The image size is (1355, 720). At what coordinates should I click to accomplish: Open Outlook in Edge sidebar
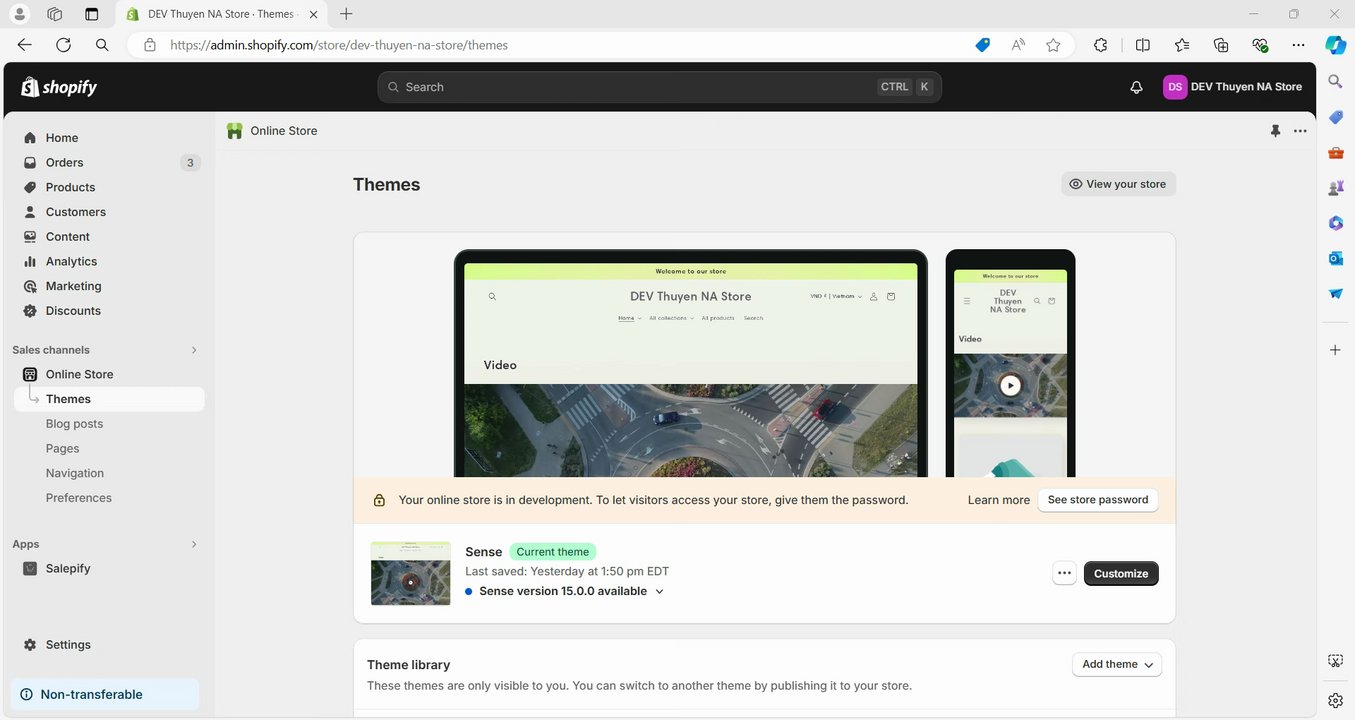(1335, 258)
